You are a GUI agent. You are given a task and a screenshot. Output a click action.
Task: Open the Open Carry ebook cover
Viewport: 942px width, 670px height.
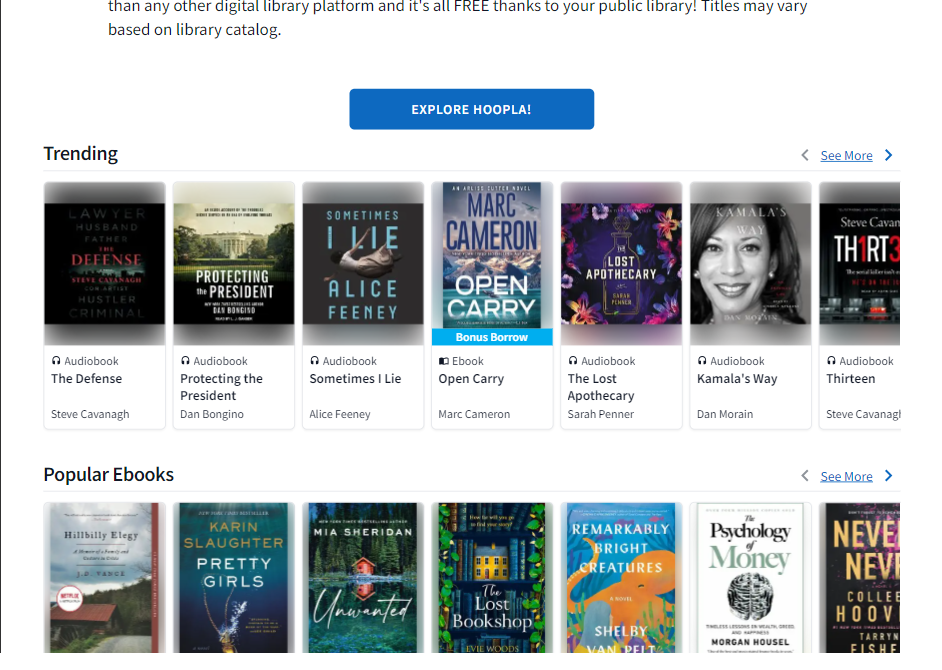coord(492,255)
